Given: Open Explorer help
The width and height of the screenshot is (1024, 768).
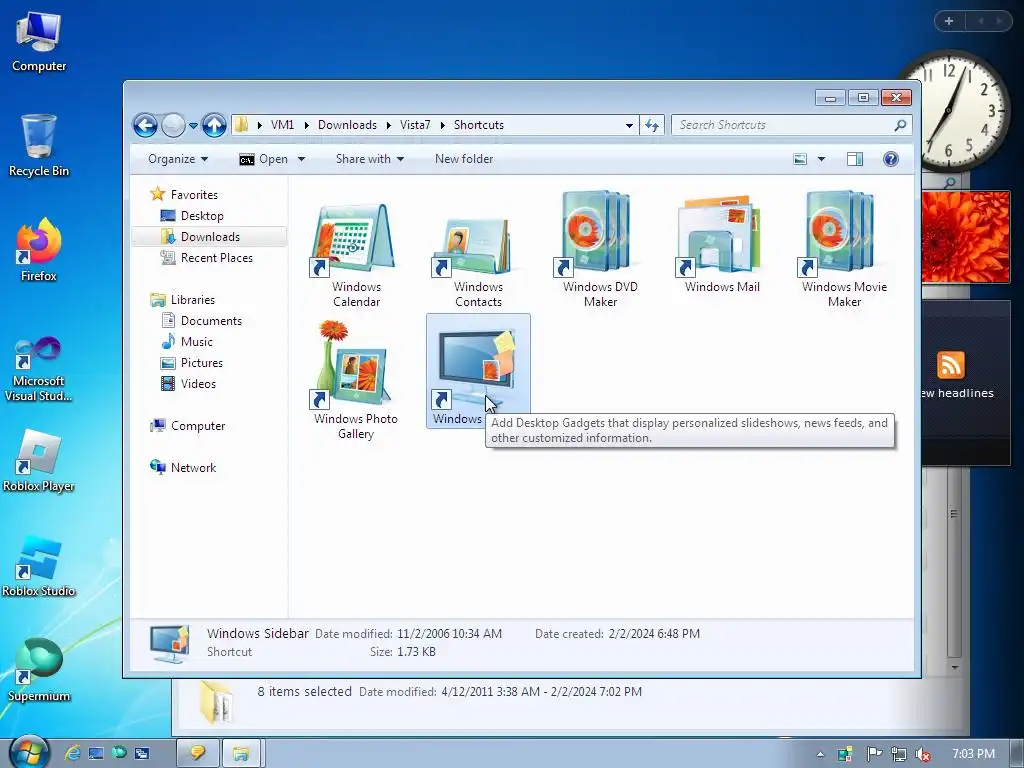Looking at the screenshot, I should click(x=891, y=159).
